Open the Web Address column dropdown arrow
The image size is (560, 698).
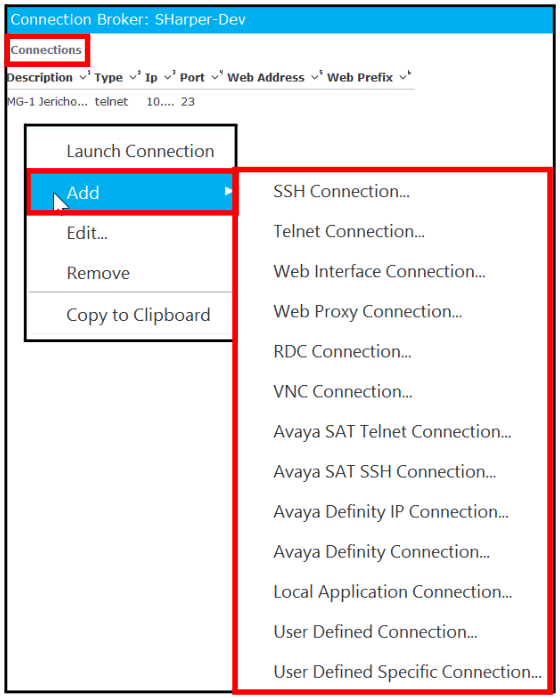pyautogui.click(x=315, y=77)
